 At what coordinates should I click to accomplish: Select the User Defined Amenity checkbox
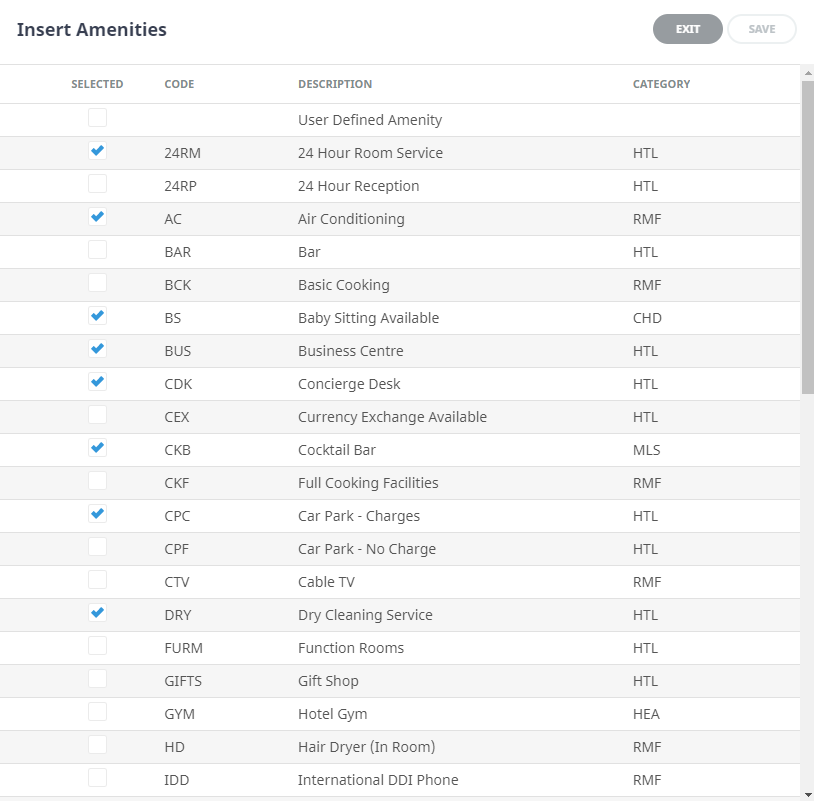click(97, 118)
